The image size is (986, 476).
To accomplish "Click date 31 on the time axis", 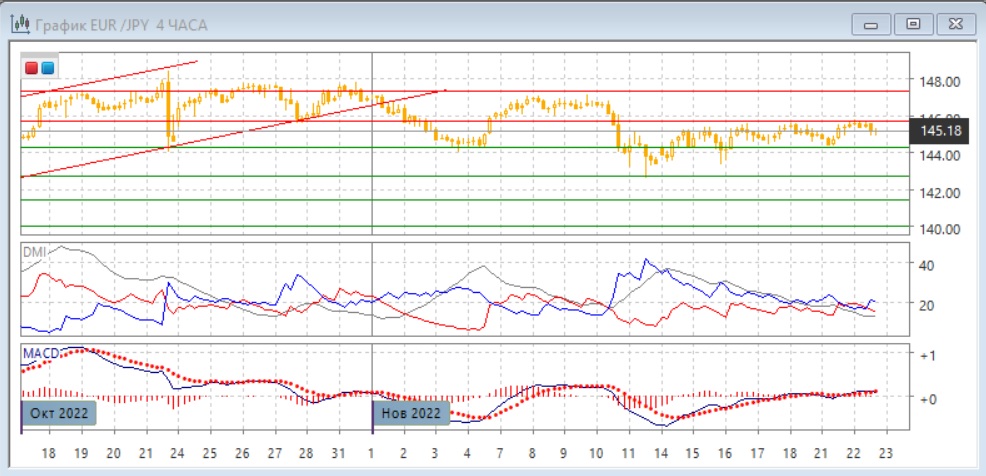I will click(339, 453).
